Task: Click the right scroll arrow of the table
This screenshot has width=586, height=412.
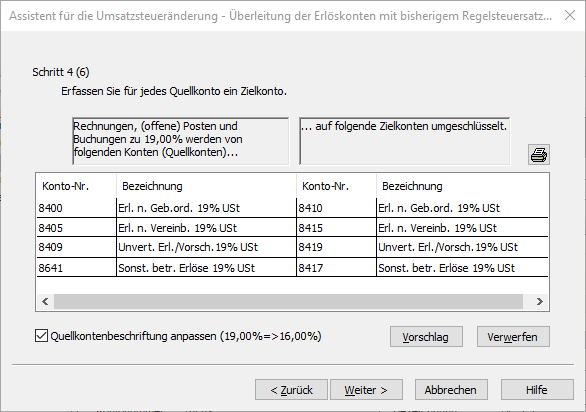Action: (x=539, y=301)
